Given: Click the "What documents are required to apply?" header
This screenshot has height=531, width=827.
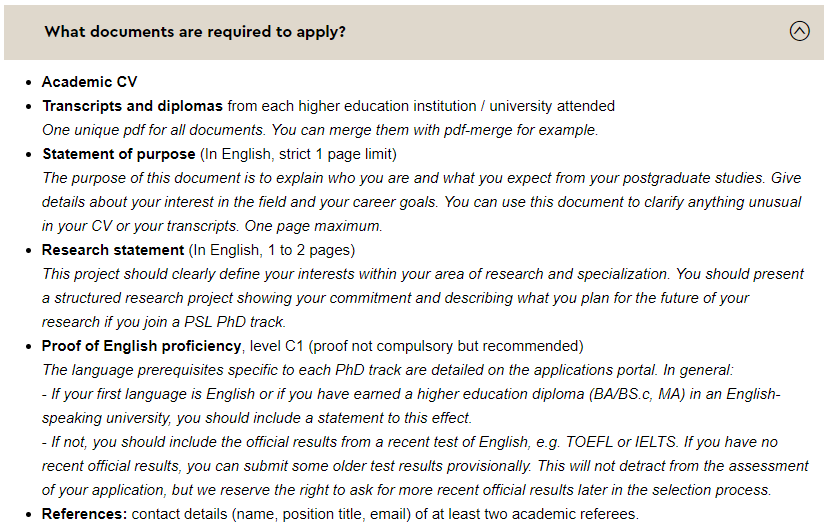Looking at the screenshot, I should [195, 32].
